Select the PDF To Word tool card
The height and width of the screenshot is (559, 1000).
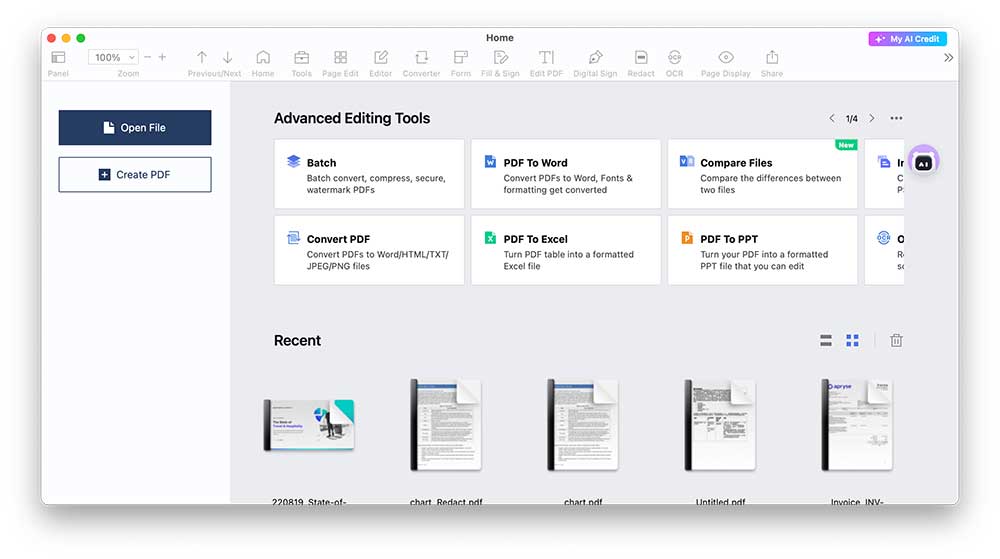565,174
